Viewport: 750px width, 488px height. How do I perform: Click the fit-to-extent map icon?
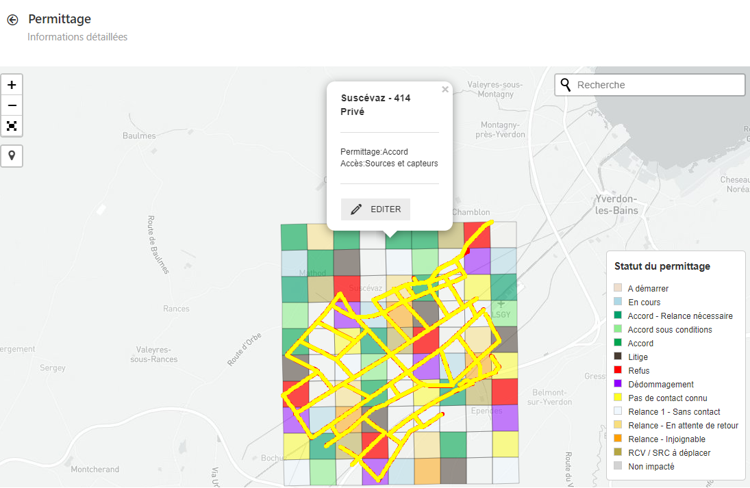point(12,127)
